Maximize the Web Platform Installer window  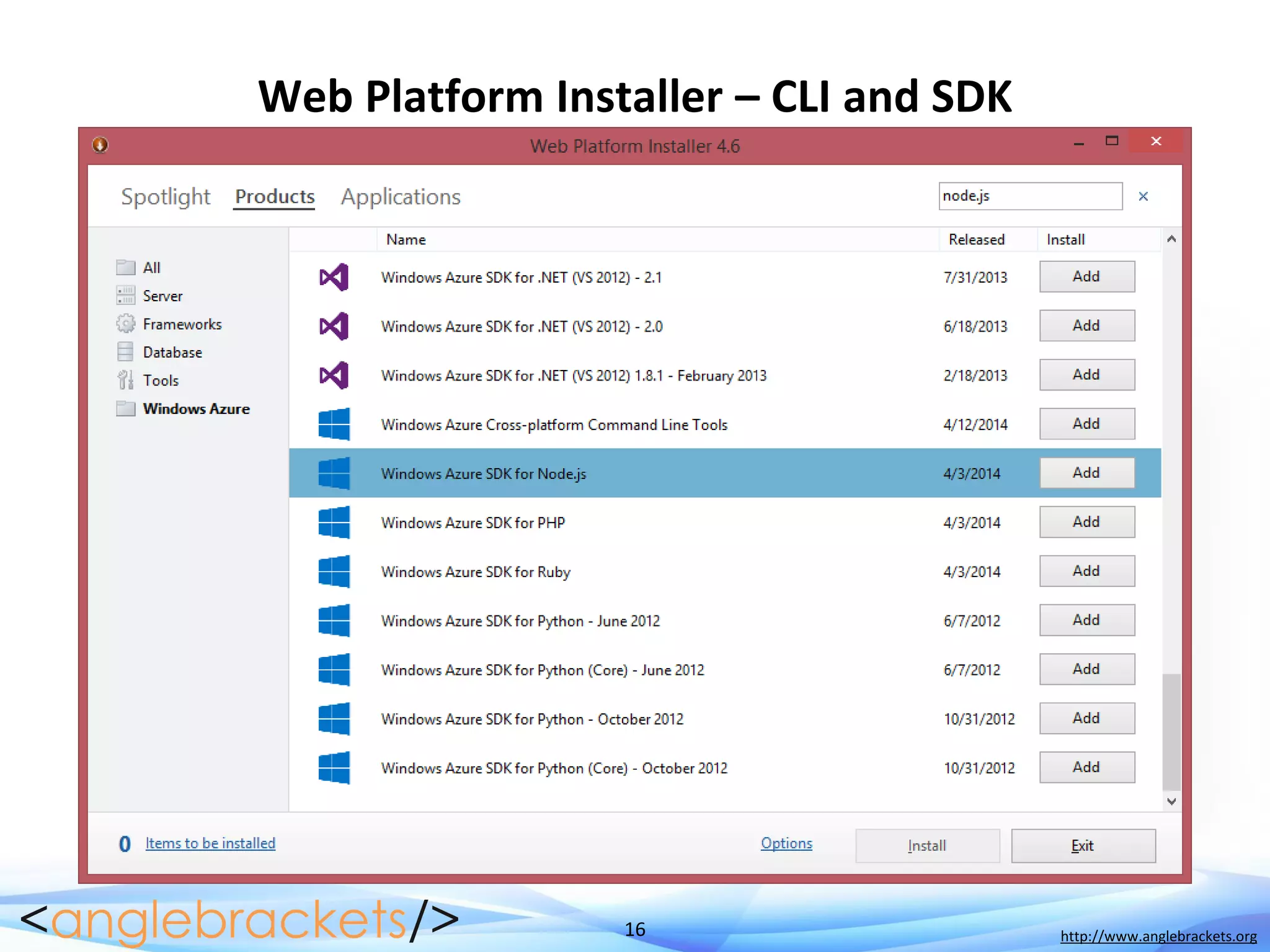pyautogui.click(x=1112, y=141)
